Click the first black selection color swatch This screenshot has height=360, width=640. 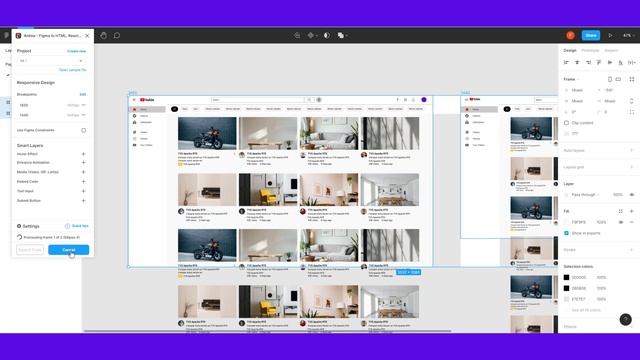pyautogui.click(x=567, y=278)
